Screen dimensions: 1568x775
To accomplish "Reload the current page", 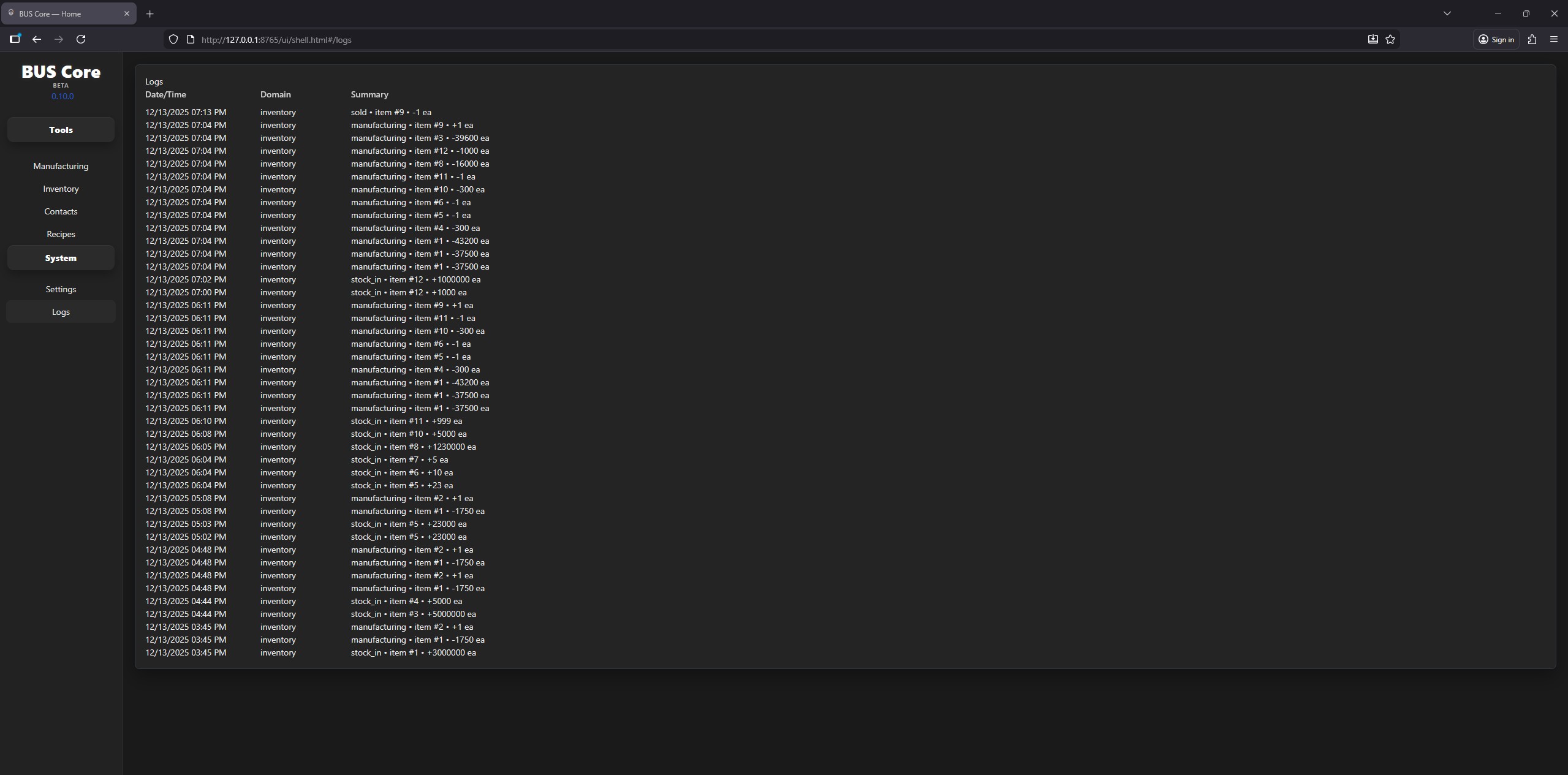I will [80, 39].
